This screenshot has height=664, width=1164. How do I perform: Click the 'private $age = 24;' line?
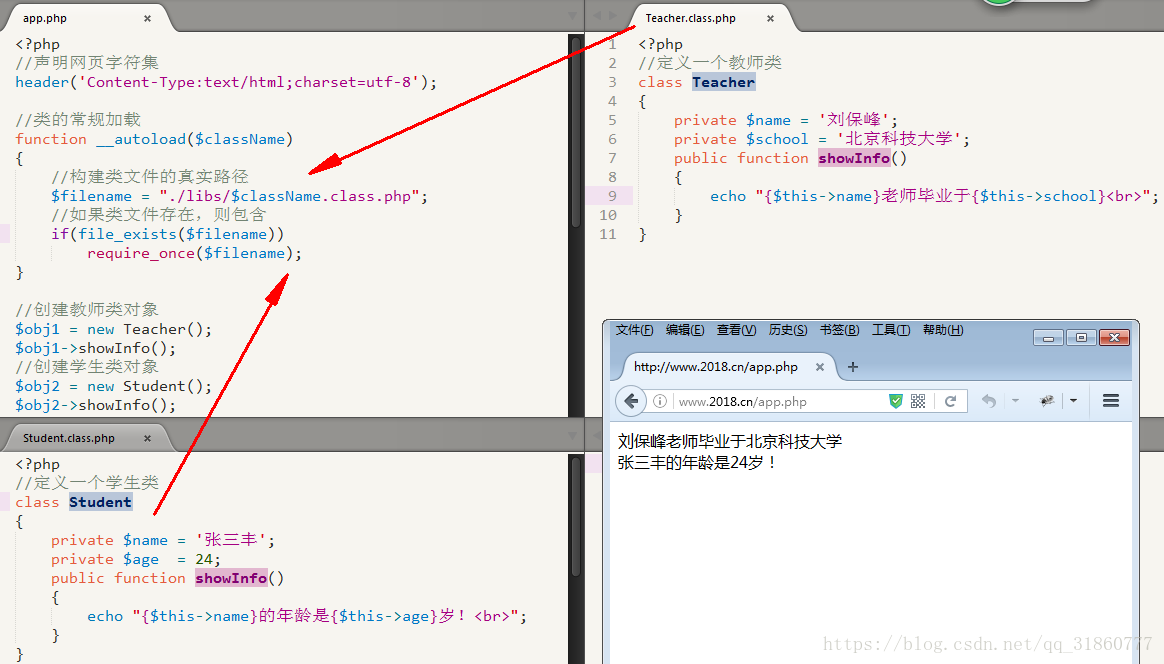click(136, 559)
